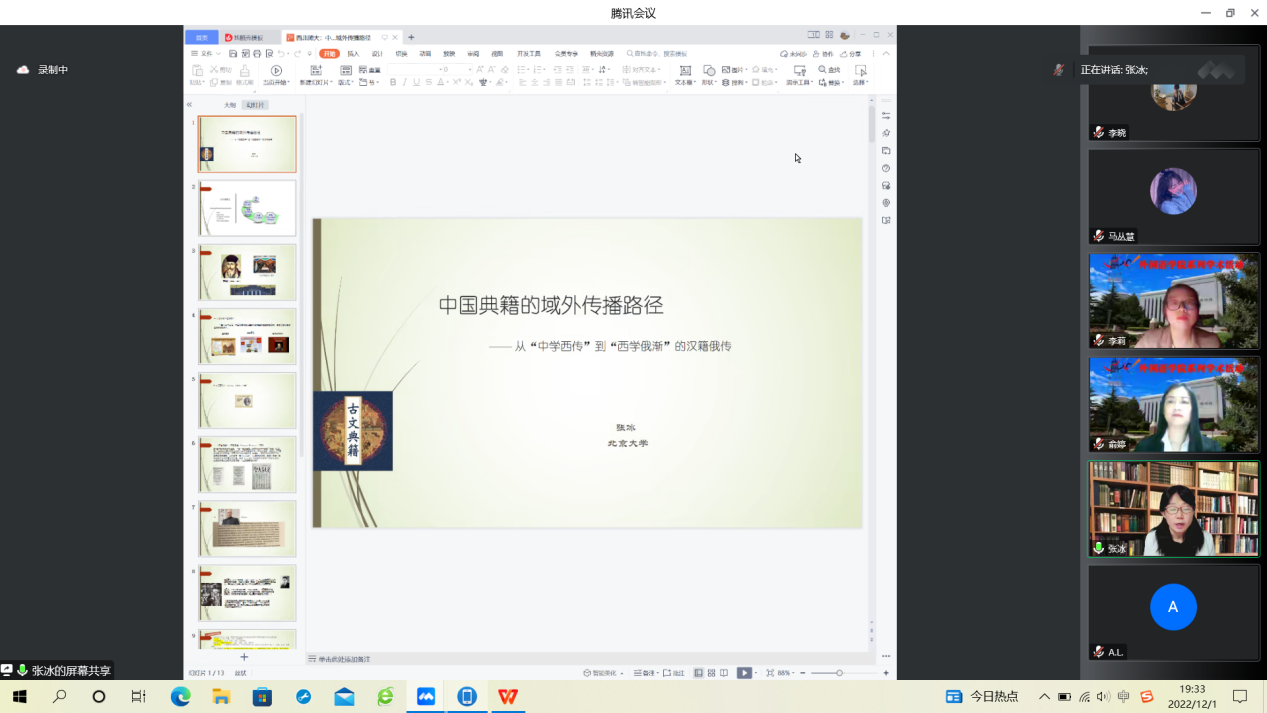Click the bold formatting icon
1267x713 pixels.
point(393,83)
